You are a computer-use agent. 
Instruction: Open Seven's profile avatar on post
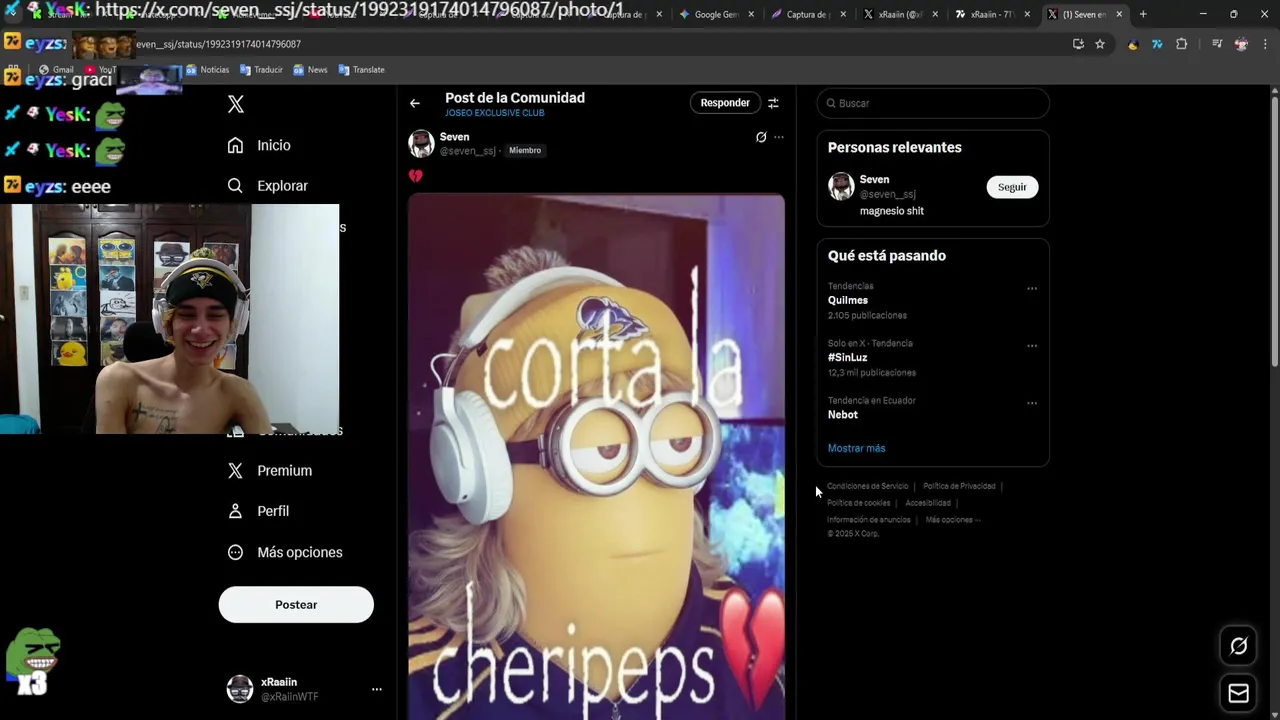coord(422,144)
